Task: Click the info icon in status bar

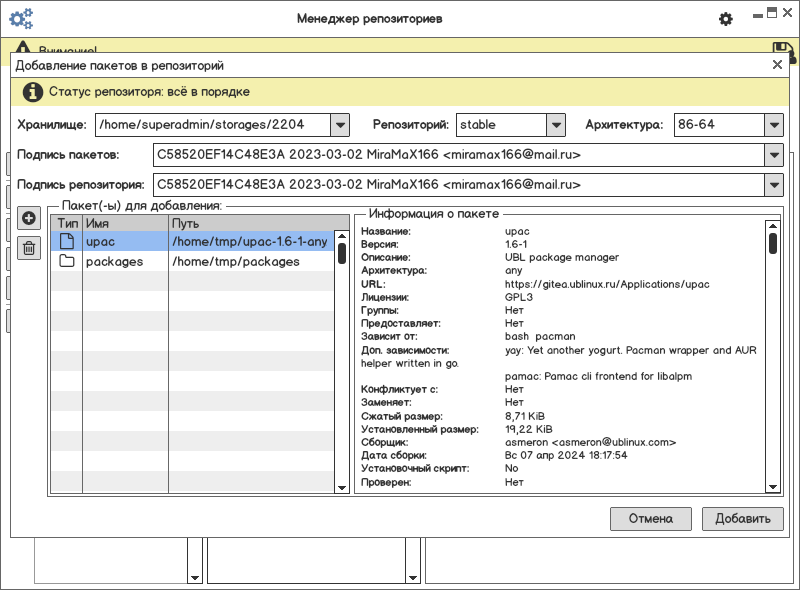Action: pos(33,91)
